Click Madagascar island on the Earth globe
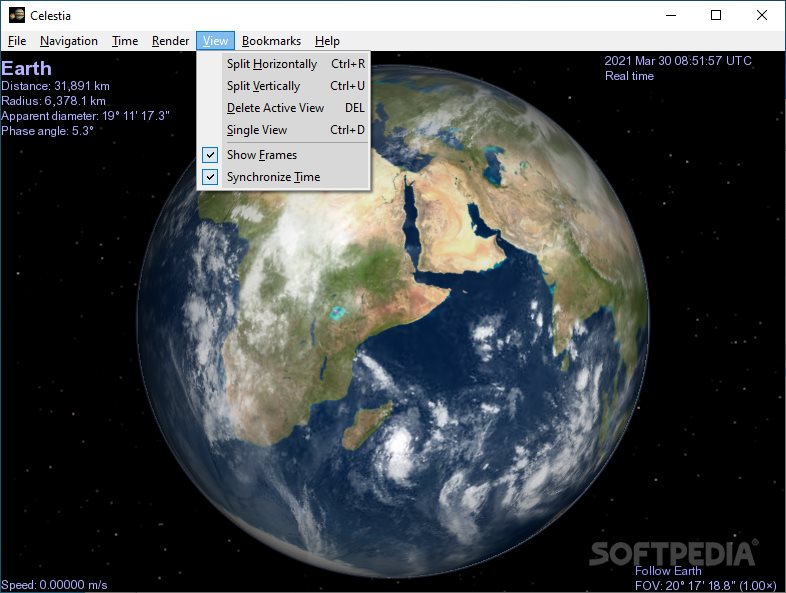Screen dimensions: 786x593 [368, 425]
